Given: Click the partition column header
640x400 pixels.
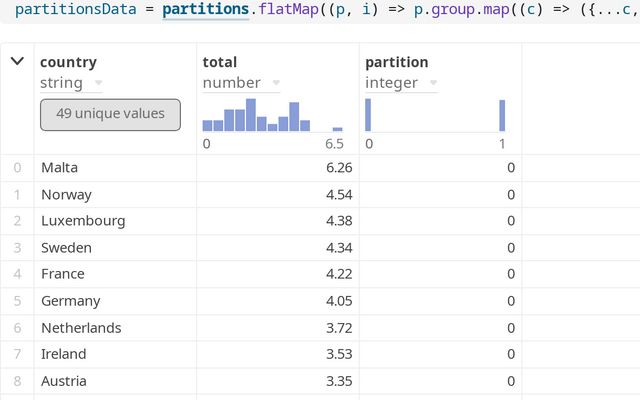Looking at the screenshot, I should point(396,62).
